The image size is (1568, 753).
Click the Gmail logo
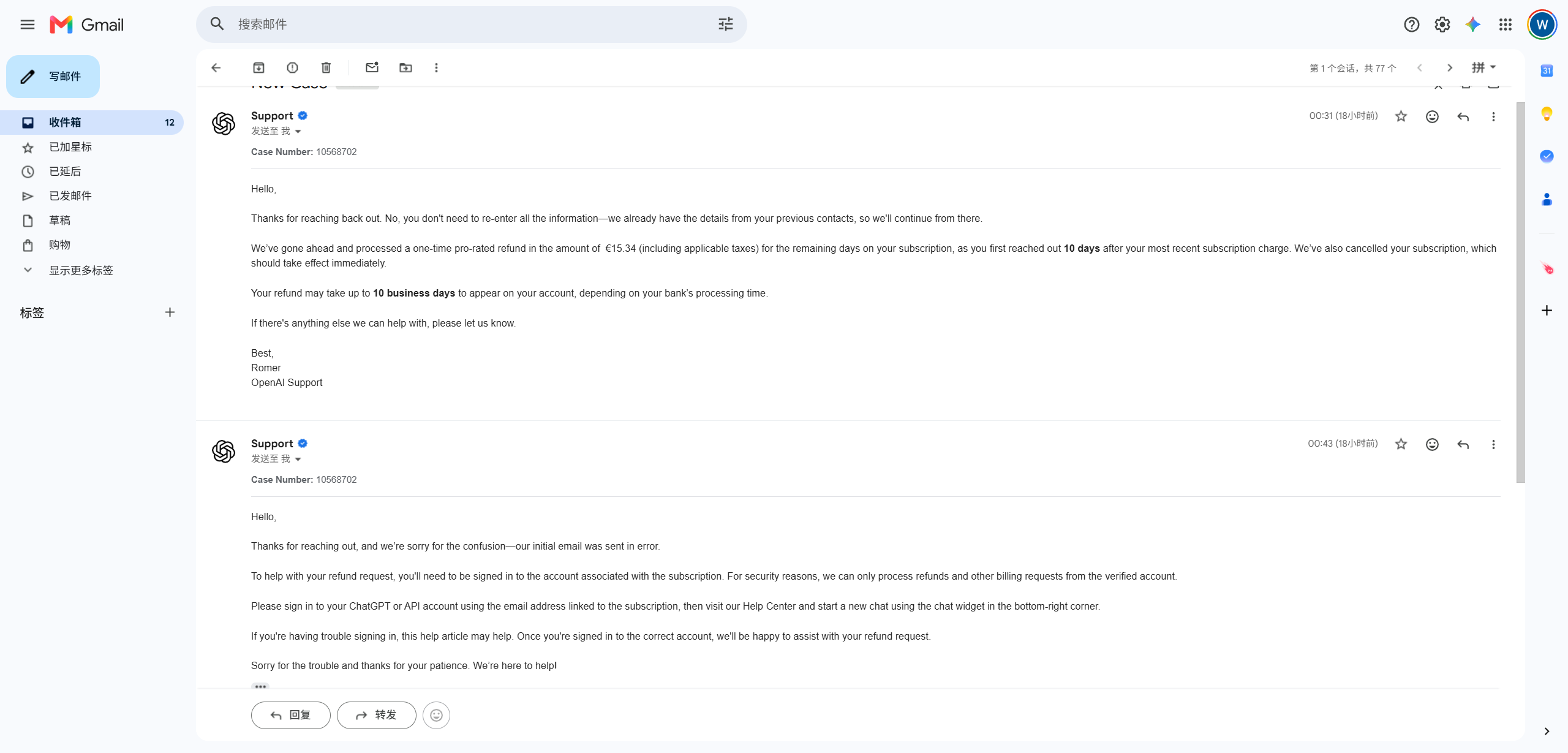[87, 25]
